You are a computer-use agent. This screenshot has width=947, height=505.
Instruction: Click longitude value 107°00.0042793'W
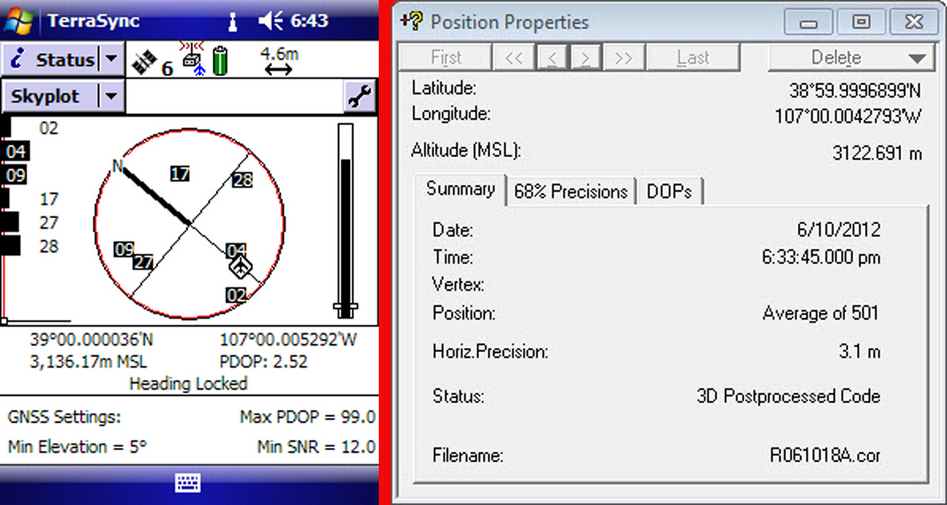click(x=848, y=116)
